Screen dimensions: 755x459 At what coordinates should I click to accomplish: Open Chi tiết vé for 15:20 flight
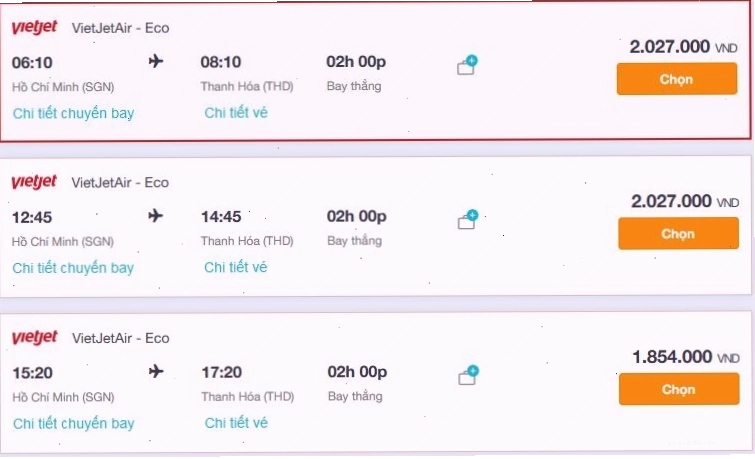pyautogui.click(x=236, y=423)
